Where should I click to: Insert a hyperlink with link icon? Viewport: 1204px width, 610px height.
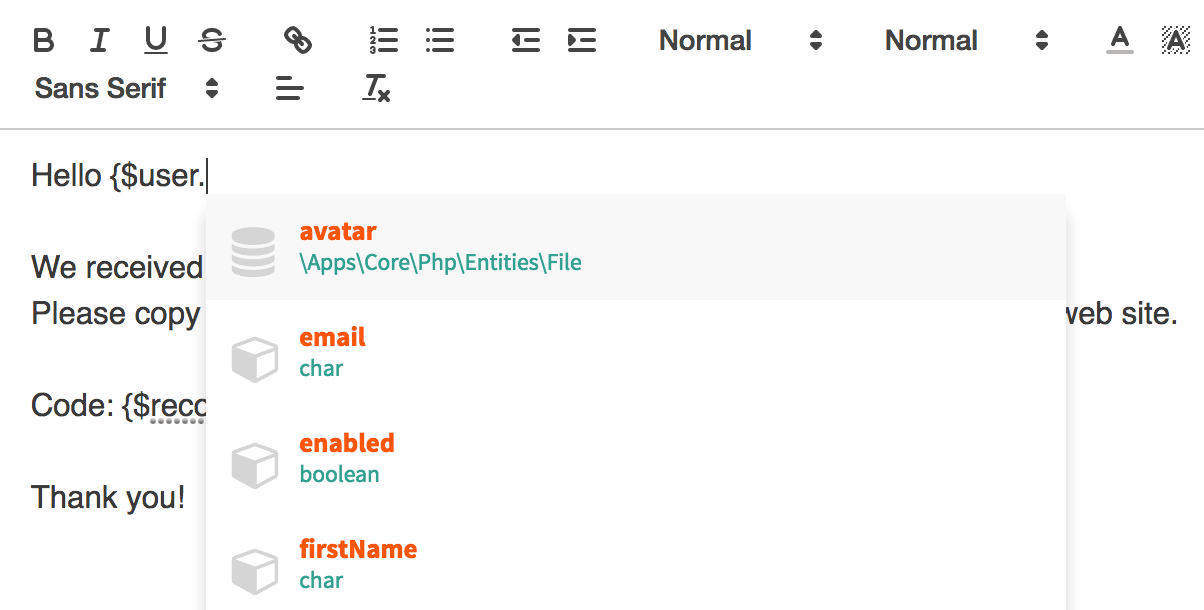pos(298,41)
